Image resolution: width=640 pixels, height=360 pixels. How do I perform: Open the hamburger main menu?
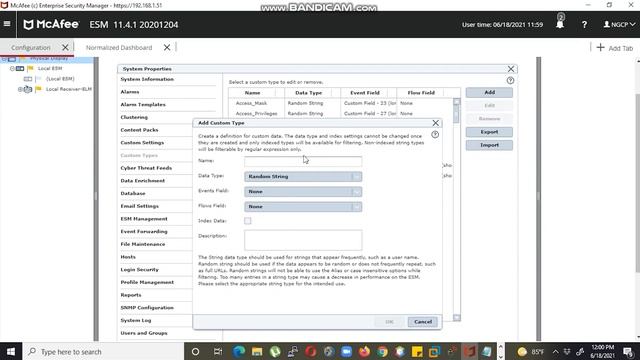tap(7, 24)
